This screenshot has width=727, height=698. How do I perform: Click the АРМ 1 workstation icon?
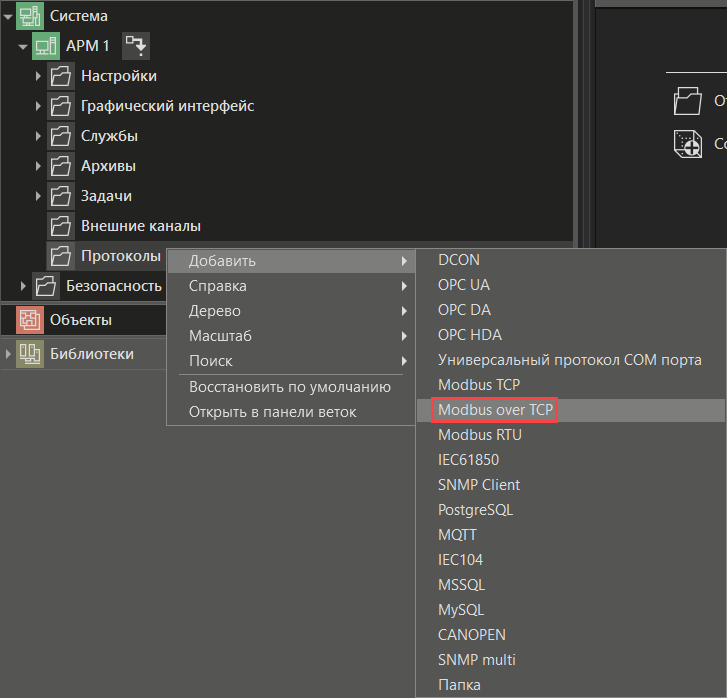click(45, 46)
